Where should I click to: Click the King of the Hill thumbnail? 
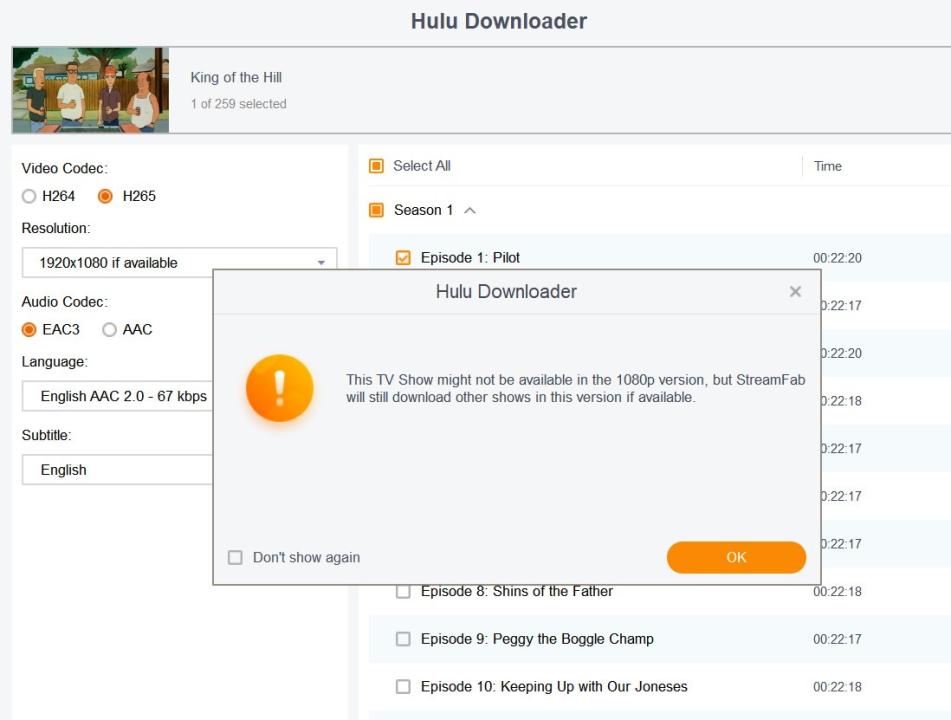pos(90,90)
